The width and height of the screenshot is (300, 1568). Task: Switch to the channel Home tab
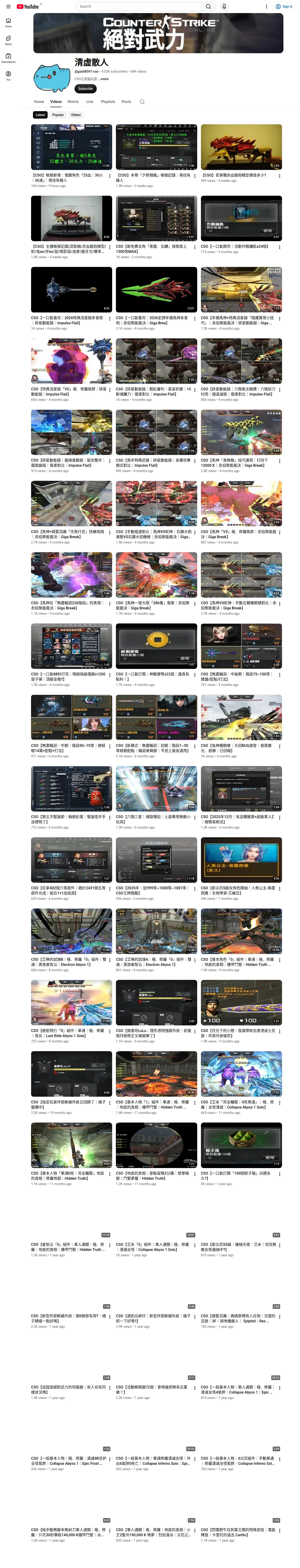(x=39, y=102)
